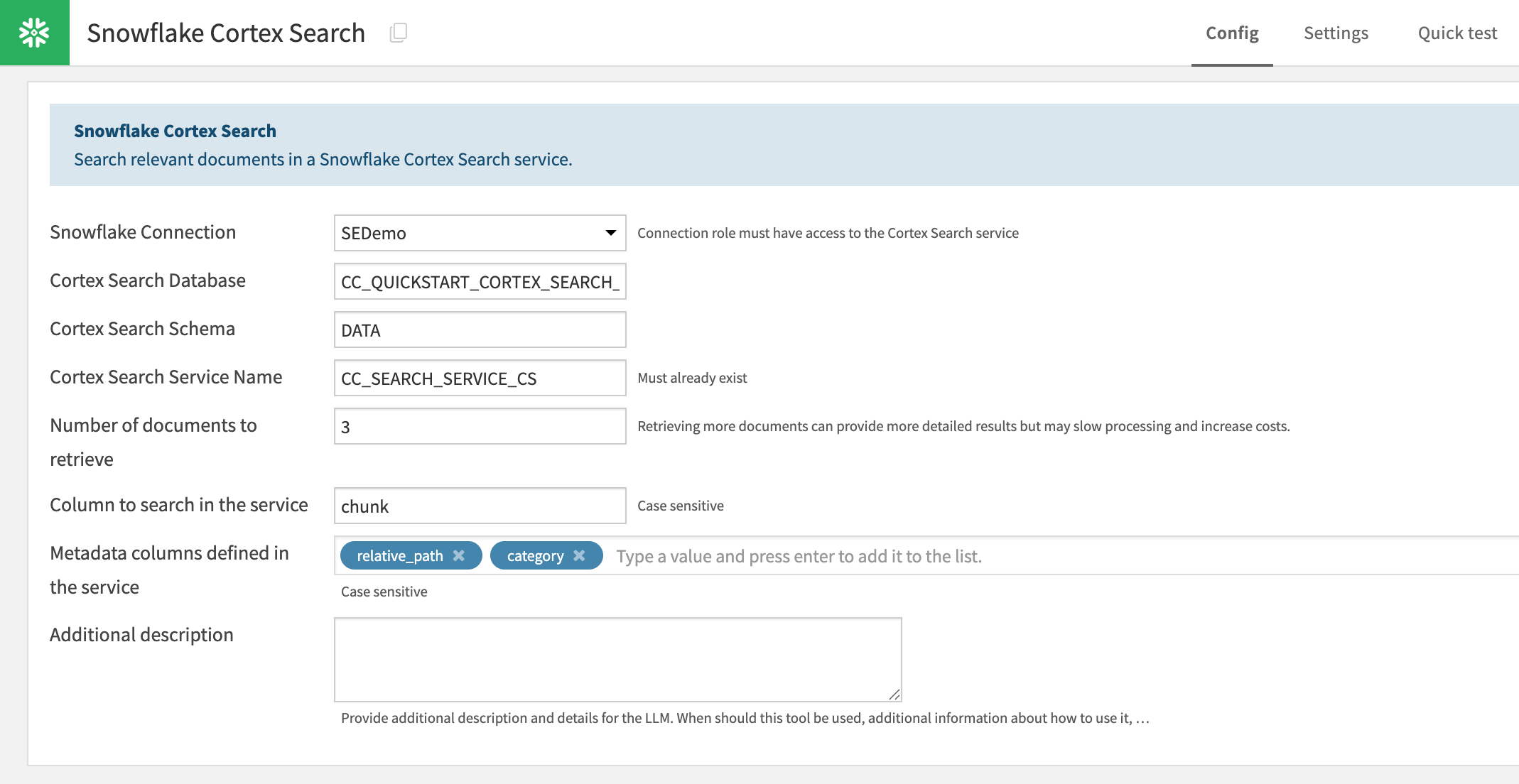Grab the textarea resize handle

pyautogui.click(x=894, y=695)
